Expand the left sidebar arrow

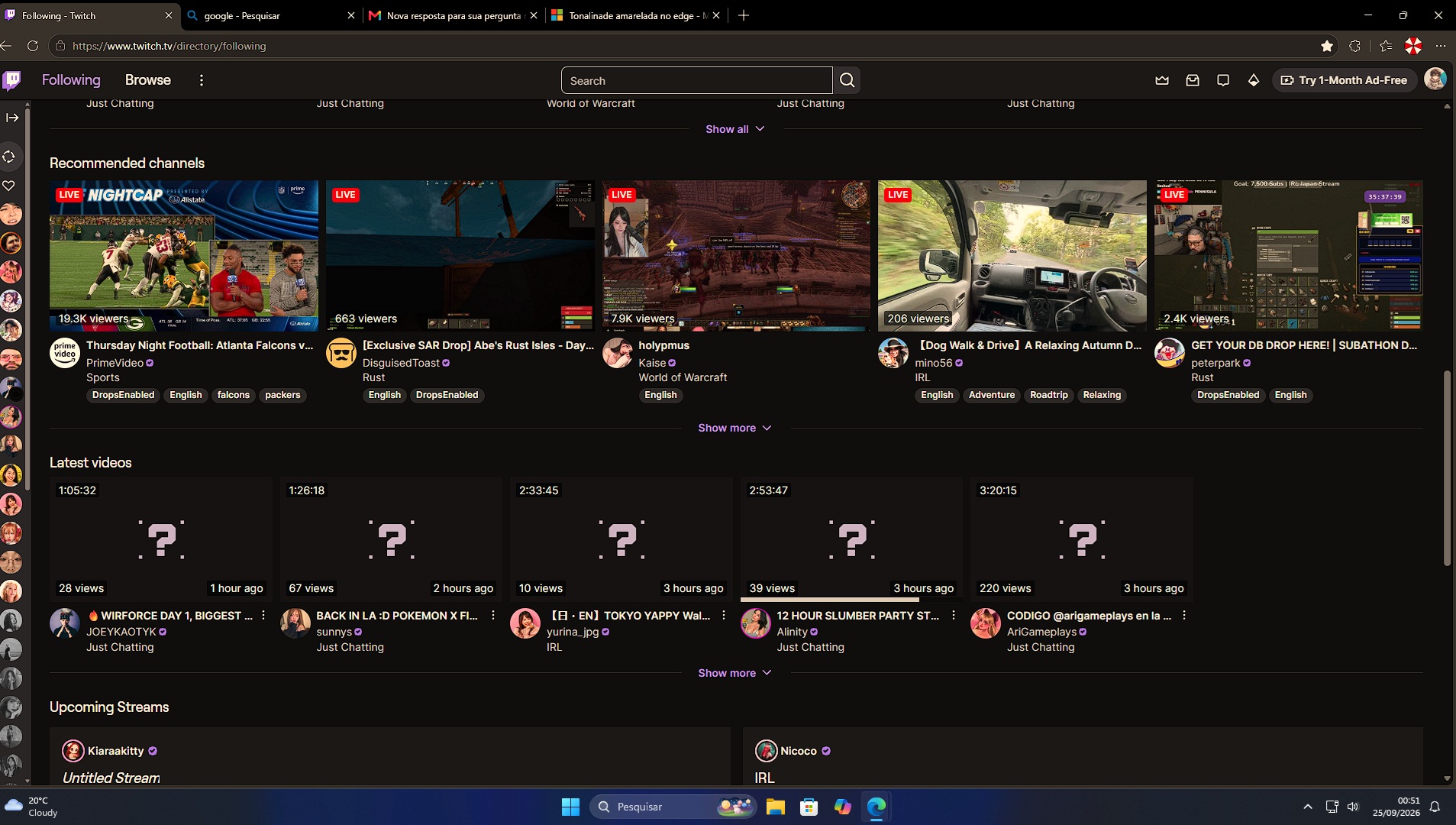(12, 118)
